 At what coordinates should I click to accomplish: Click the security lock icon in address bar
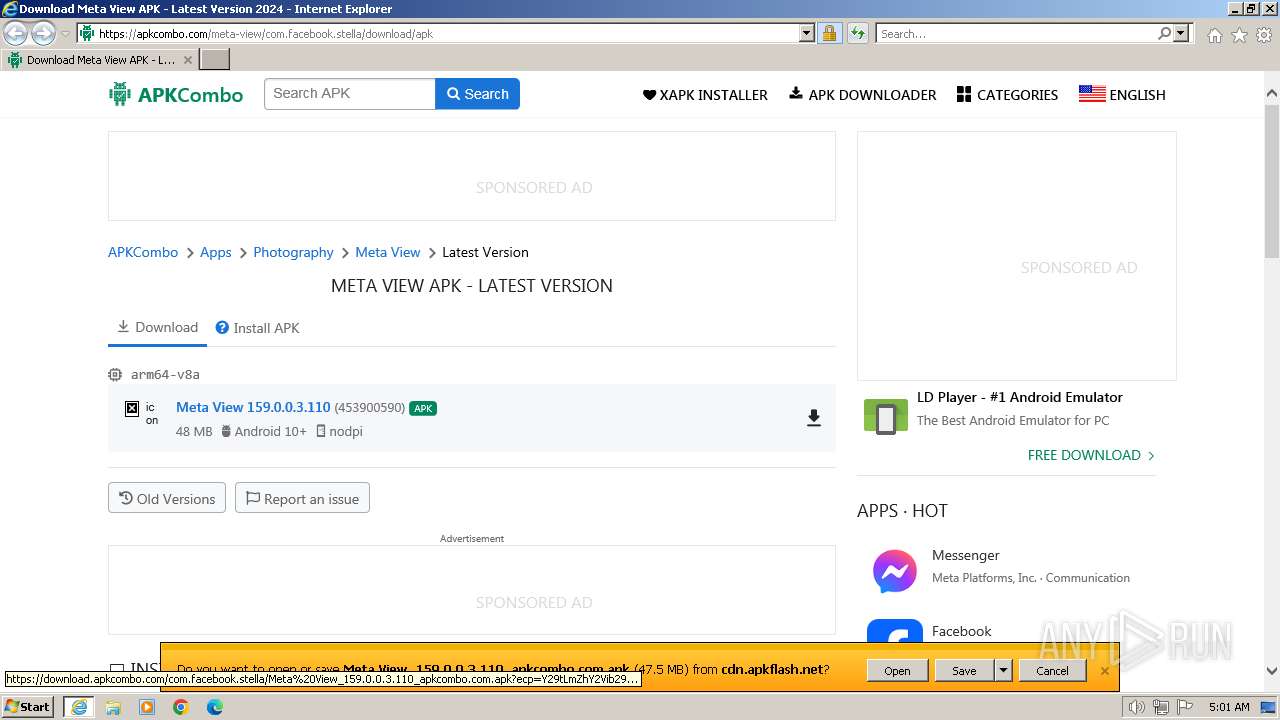(829, 33)
